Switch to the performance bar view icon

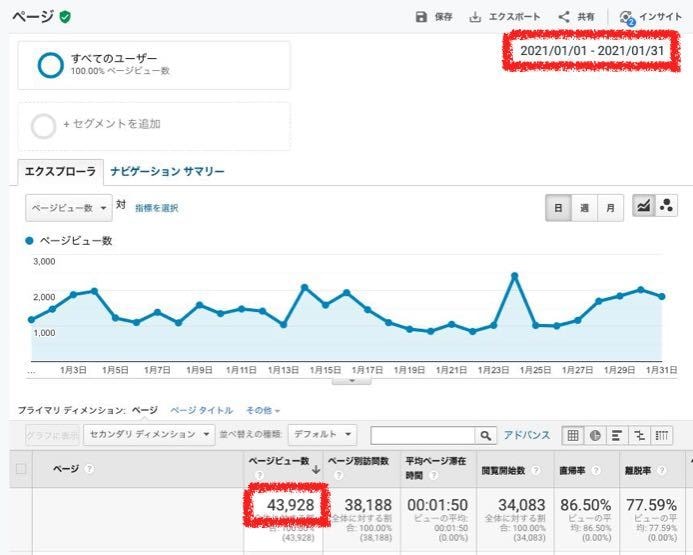[617, 435]
